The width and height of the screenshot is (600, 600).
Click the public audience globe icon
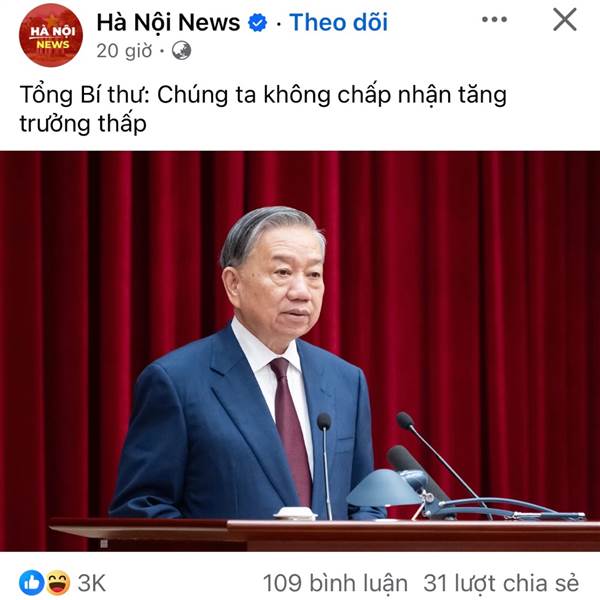[x=181, y=51]
